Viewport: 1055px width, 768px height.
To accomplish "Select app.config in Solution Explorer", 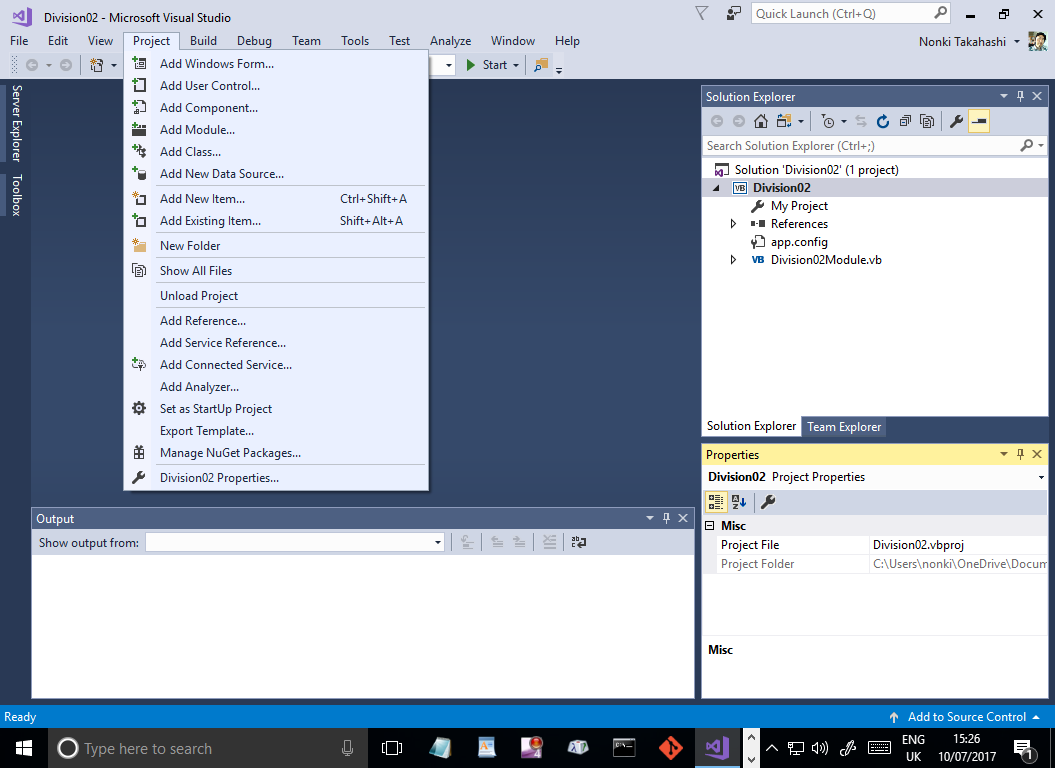I will 799,242.
